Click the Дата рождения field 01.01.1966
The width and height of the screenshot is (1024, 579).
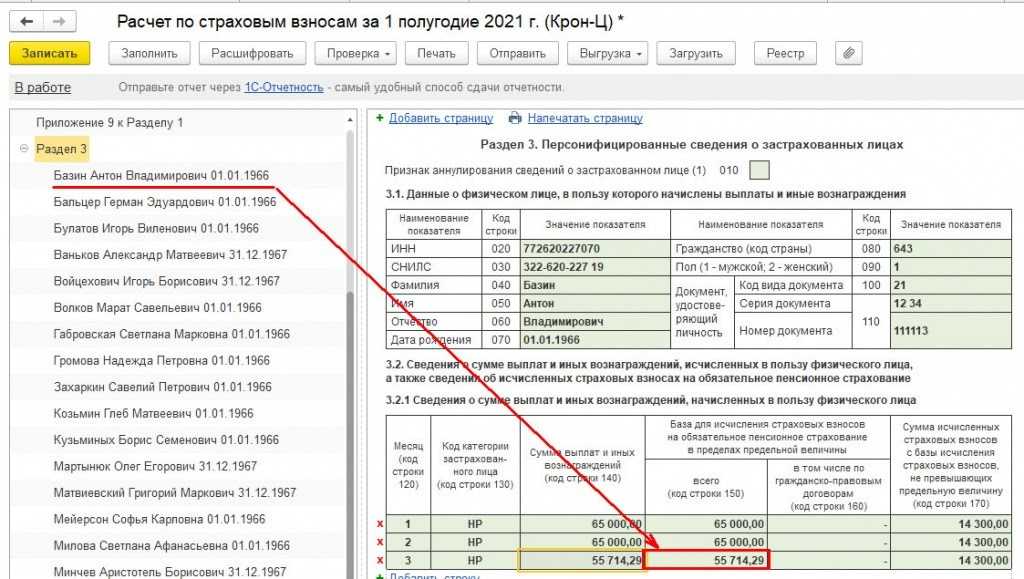(595, 340)
